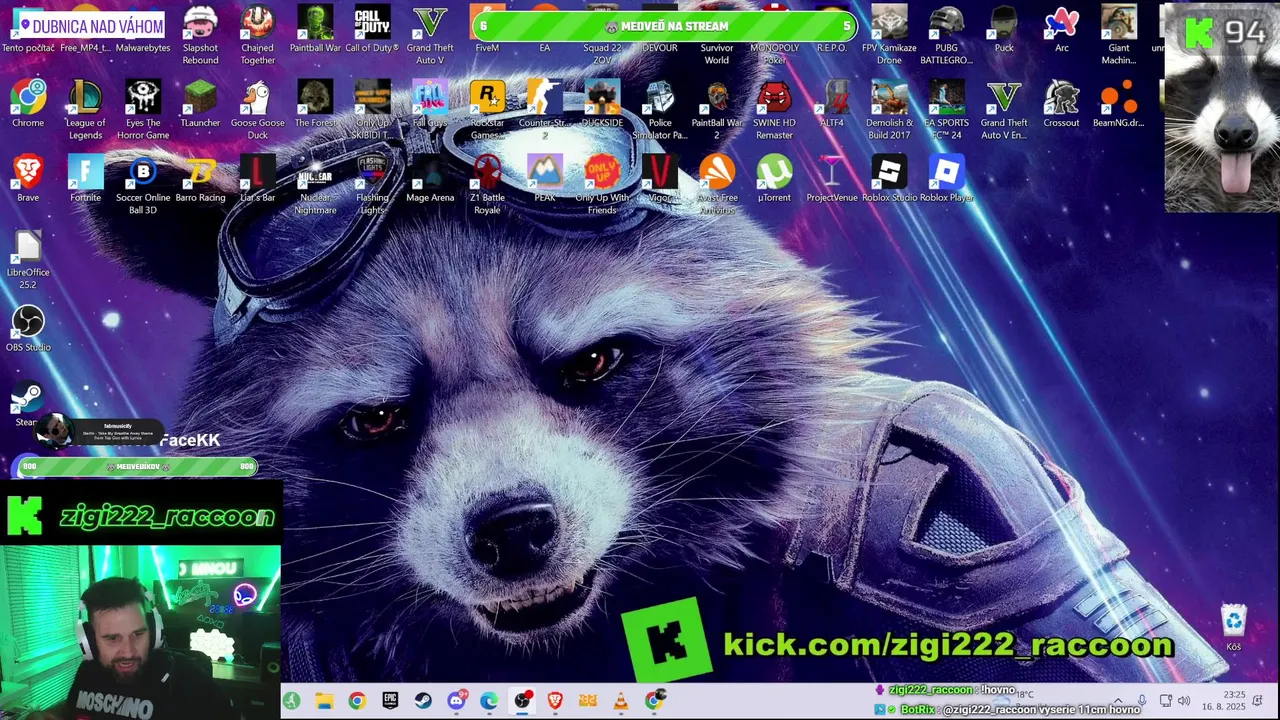Open the taskbar clock and date
Viewport: 1280px width, 720px height.
[x=1223, y=700]
